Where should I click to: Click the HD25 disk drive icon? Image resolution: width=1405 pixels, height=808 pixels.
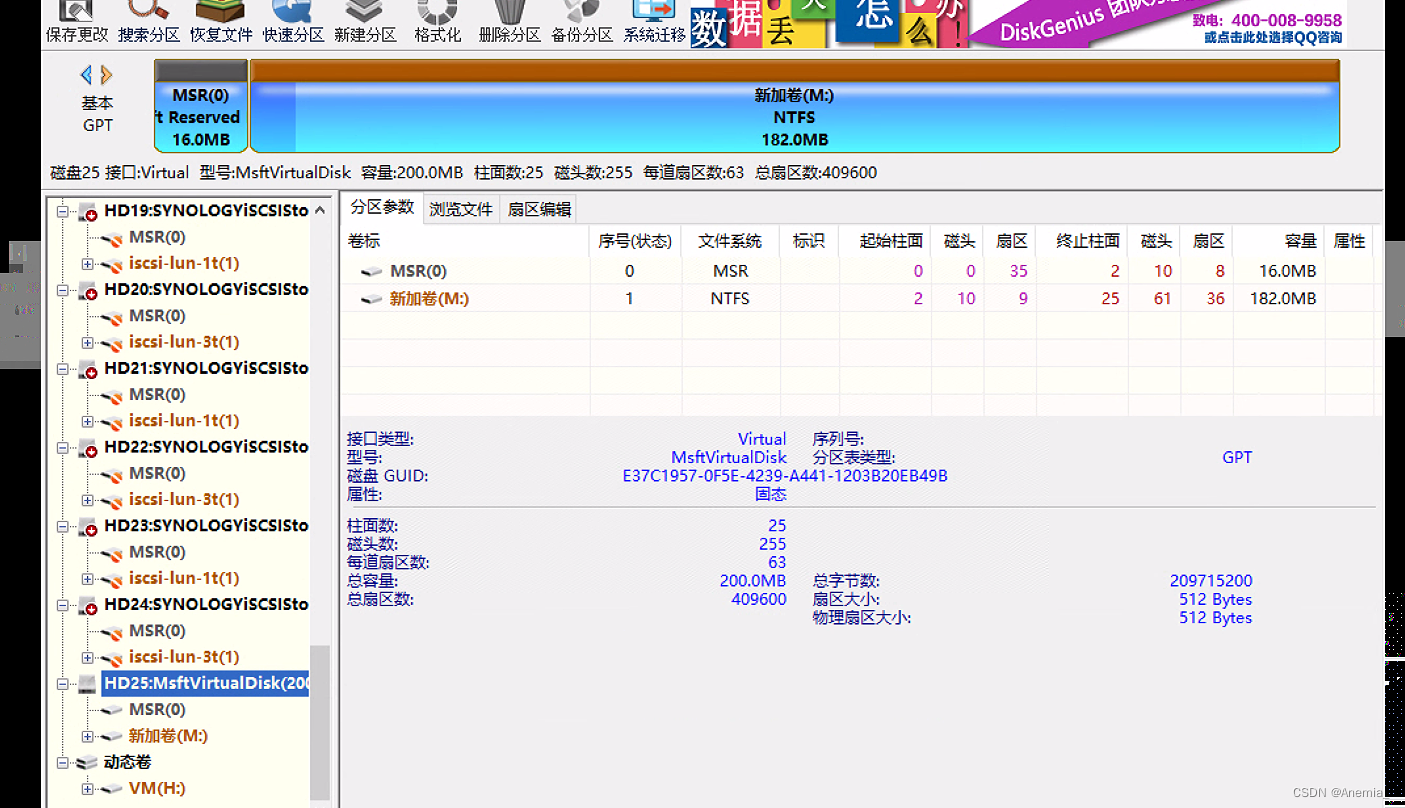pyautogui.click(x=88, y=684)
